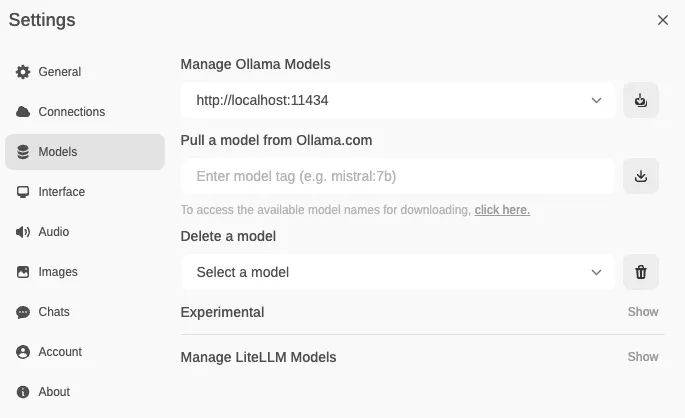The image size is (685, 418).
Task: Open the Select a model dropdown
Action: (398, 272)
